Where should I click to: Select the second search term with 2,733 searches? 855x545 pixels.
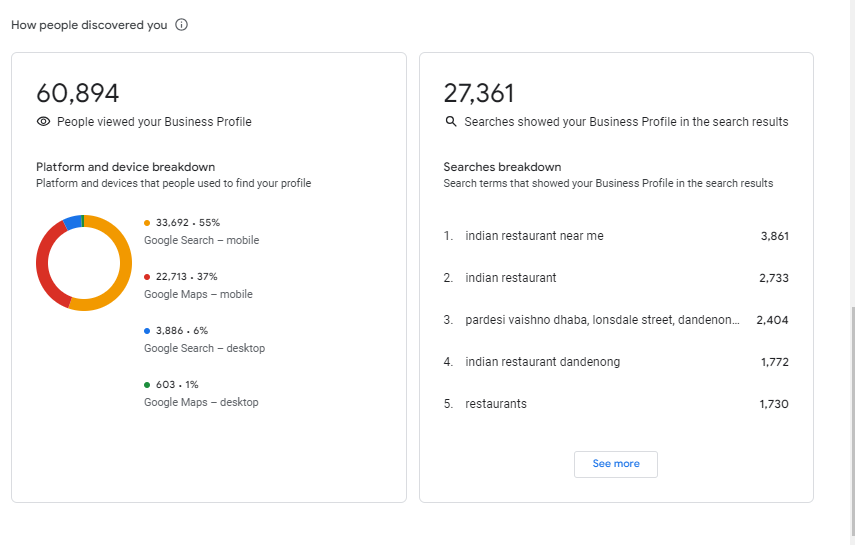(510, 278)
